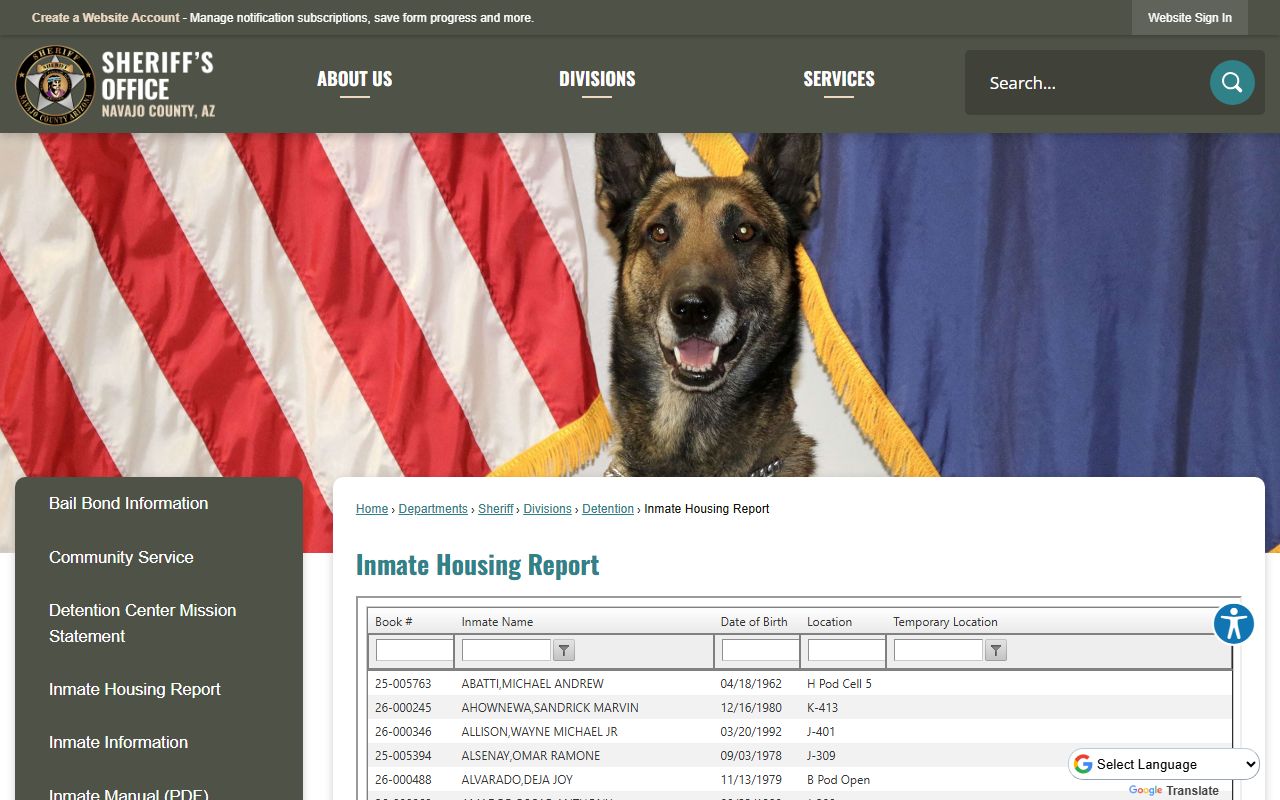The image size is (1280, 800).
Task: Go to Departments breadcrumb link
Action: [x=433, y=509]
